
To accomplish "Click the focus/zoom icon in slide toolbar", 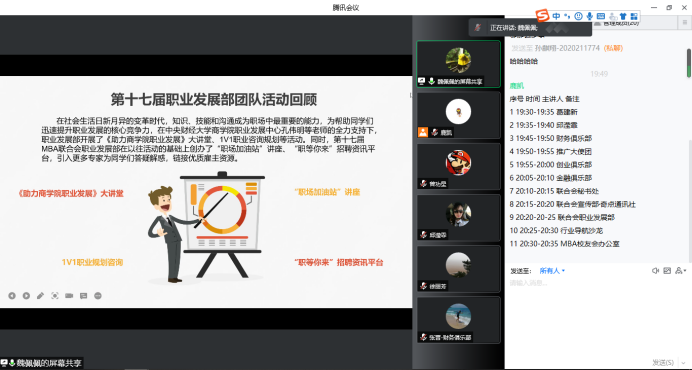I will (x=55, y=296).
